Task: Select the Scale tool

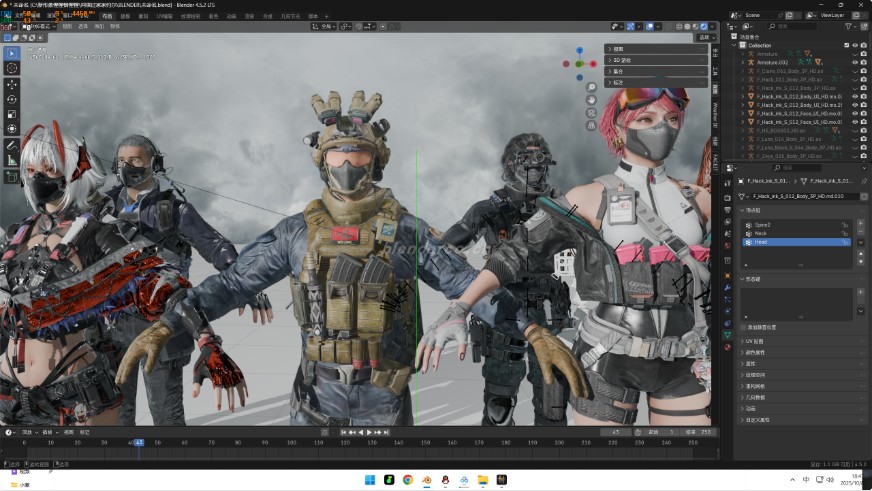Action: coord(12,114)
